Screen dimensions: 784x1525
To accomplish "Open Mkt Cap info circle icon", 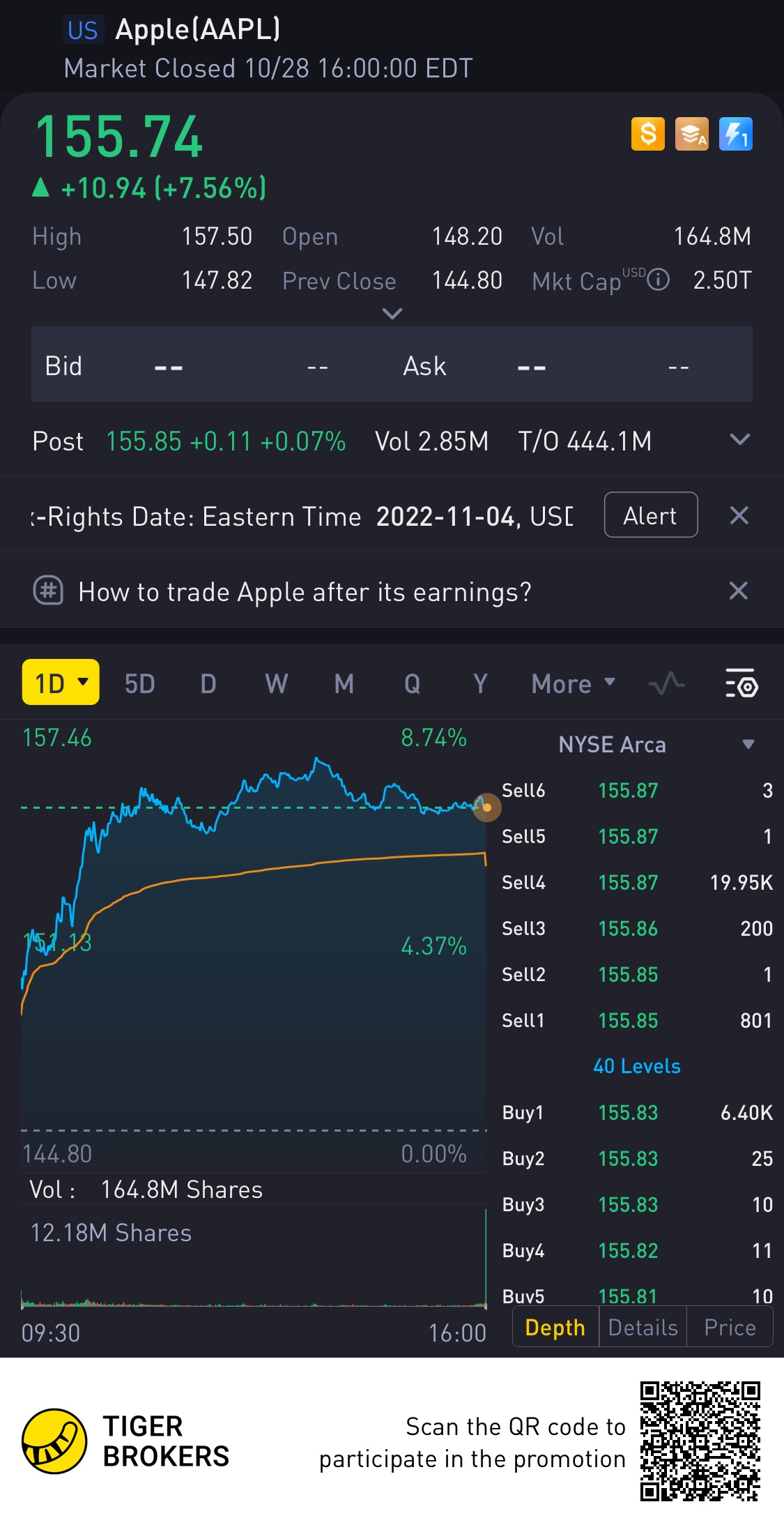I will [x=659, y=280].
